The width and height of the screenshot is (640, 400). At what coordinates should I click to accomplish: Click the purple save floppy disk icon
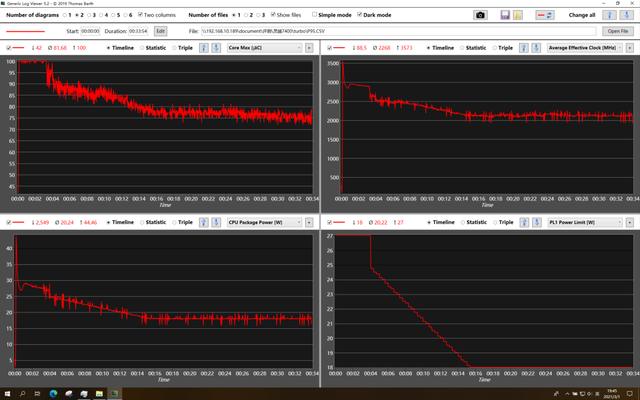click(x=505, y=15)
